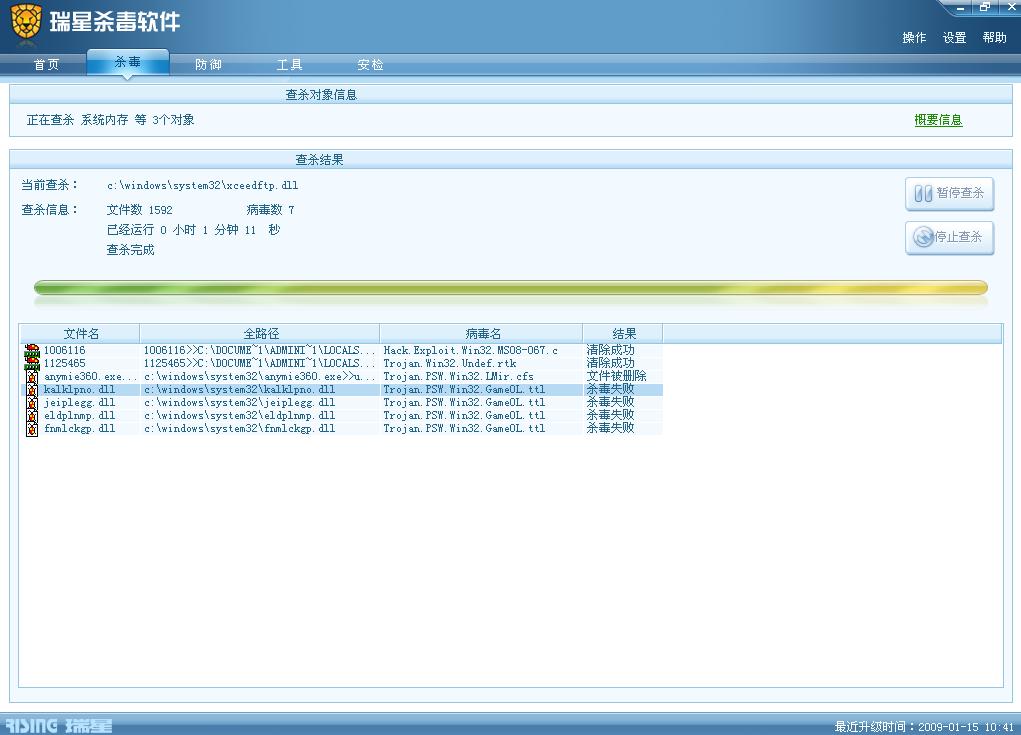
Task: Click 杀毒失败 result for fnmlckgp.dll
Action: point(610,428)
